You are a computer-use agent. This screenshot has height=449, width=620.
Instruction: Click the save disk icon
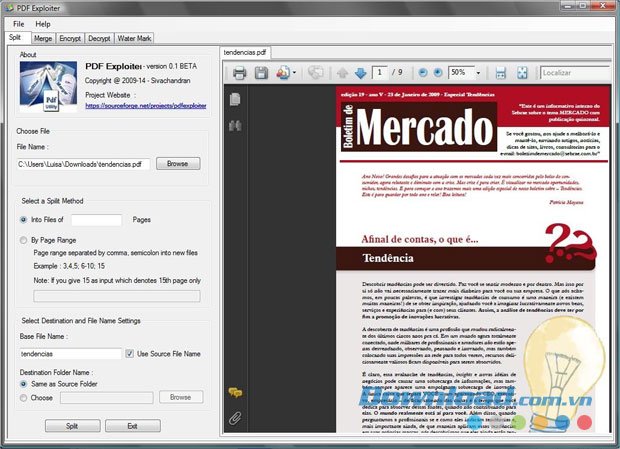point(261,73)
